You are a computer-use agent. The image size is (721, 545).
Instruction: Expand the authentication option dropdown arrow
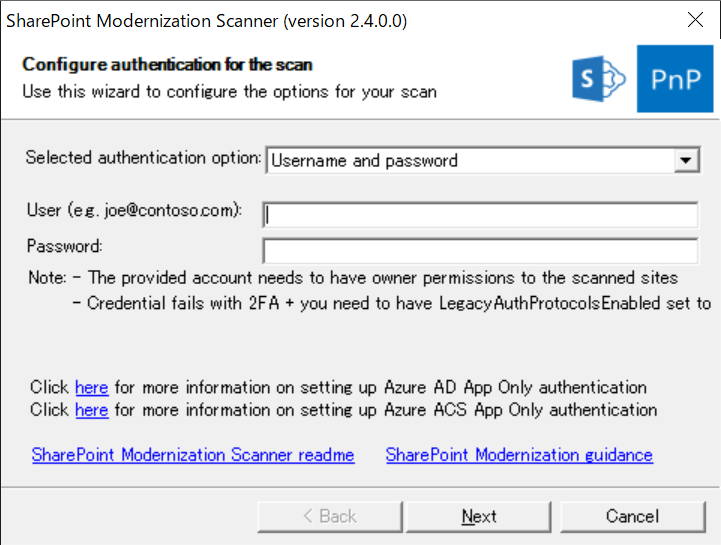click(685, 160)
